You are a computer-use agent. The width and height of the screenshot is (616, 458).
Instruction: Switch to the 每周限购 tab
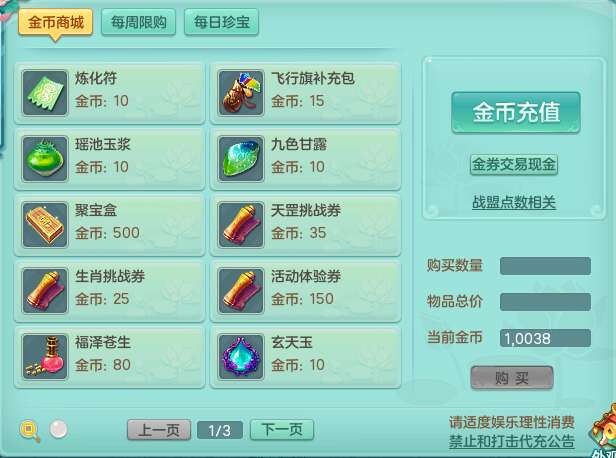click(x=138, y=22)
